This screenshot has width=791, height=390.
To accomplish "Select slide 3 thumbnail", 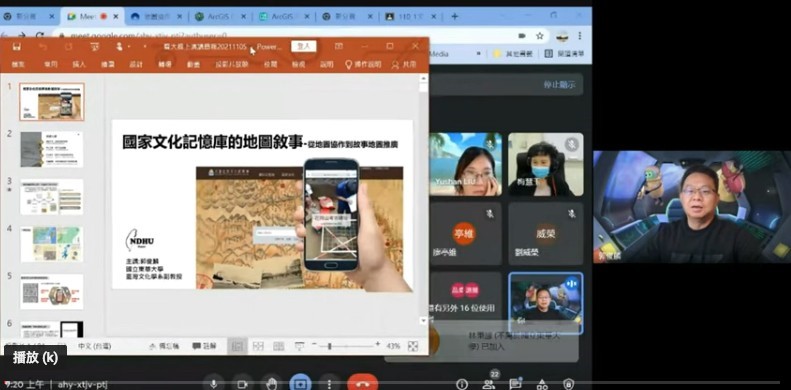I will 52,197.
